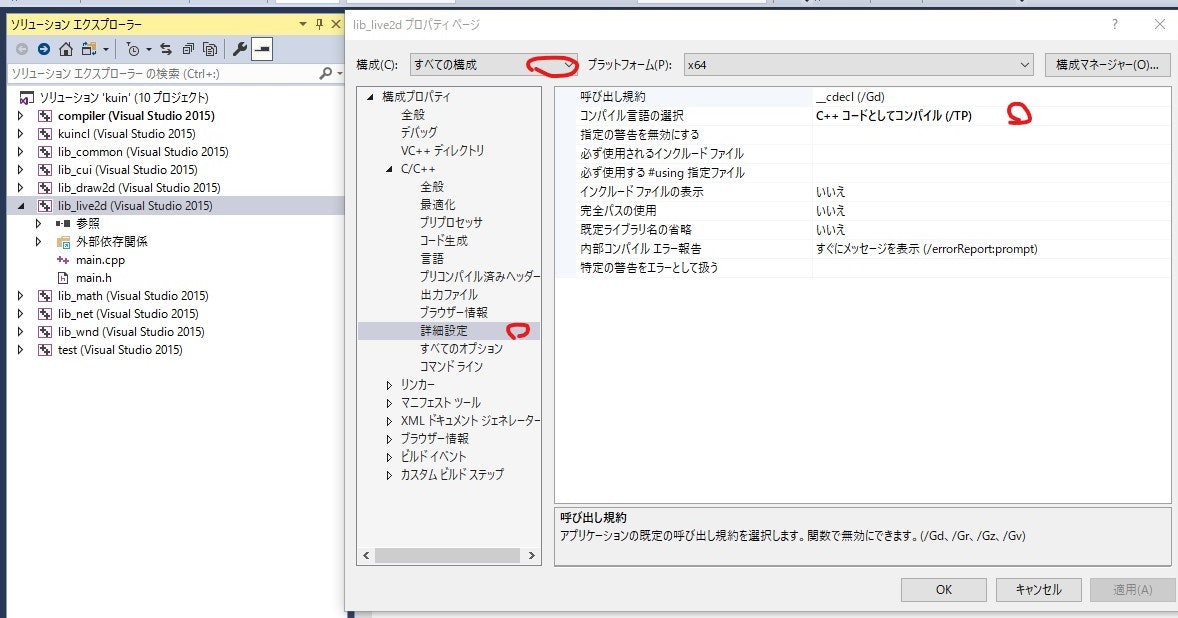Click the 構成マネージャー button
This screenshot has height=618, width=1178.
coord(1107,65)
